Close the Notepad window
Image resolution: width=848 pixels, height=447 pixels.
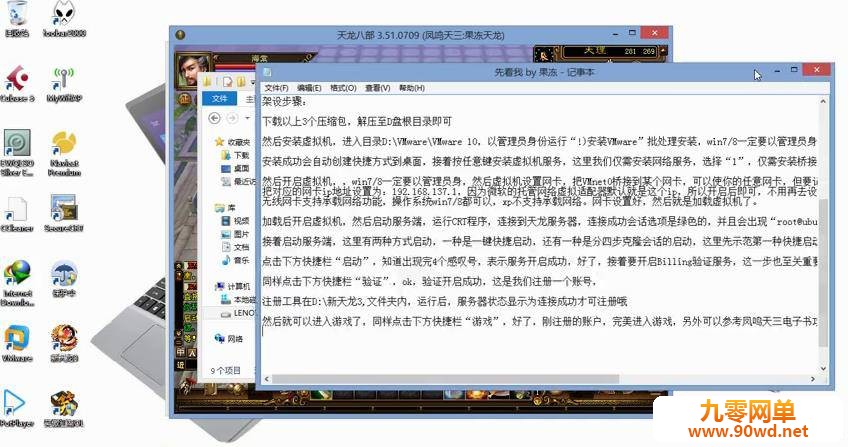point(817,70)
